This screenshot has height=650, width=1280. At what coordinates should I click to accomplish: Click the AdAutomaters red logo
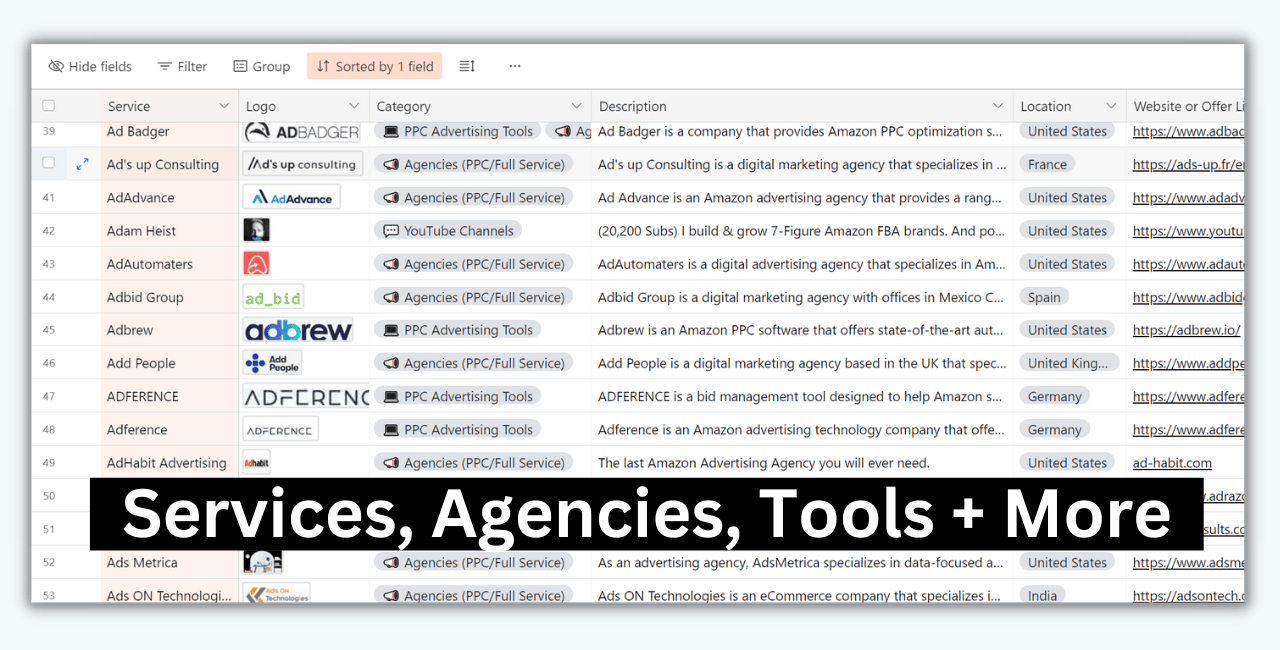[x=256, y=263]
